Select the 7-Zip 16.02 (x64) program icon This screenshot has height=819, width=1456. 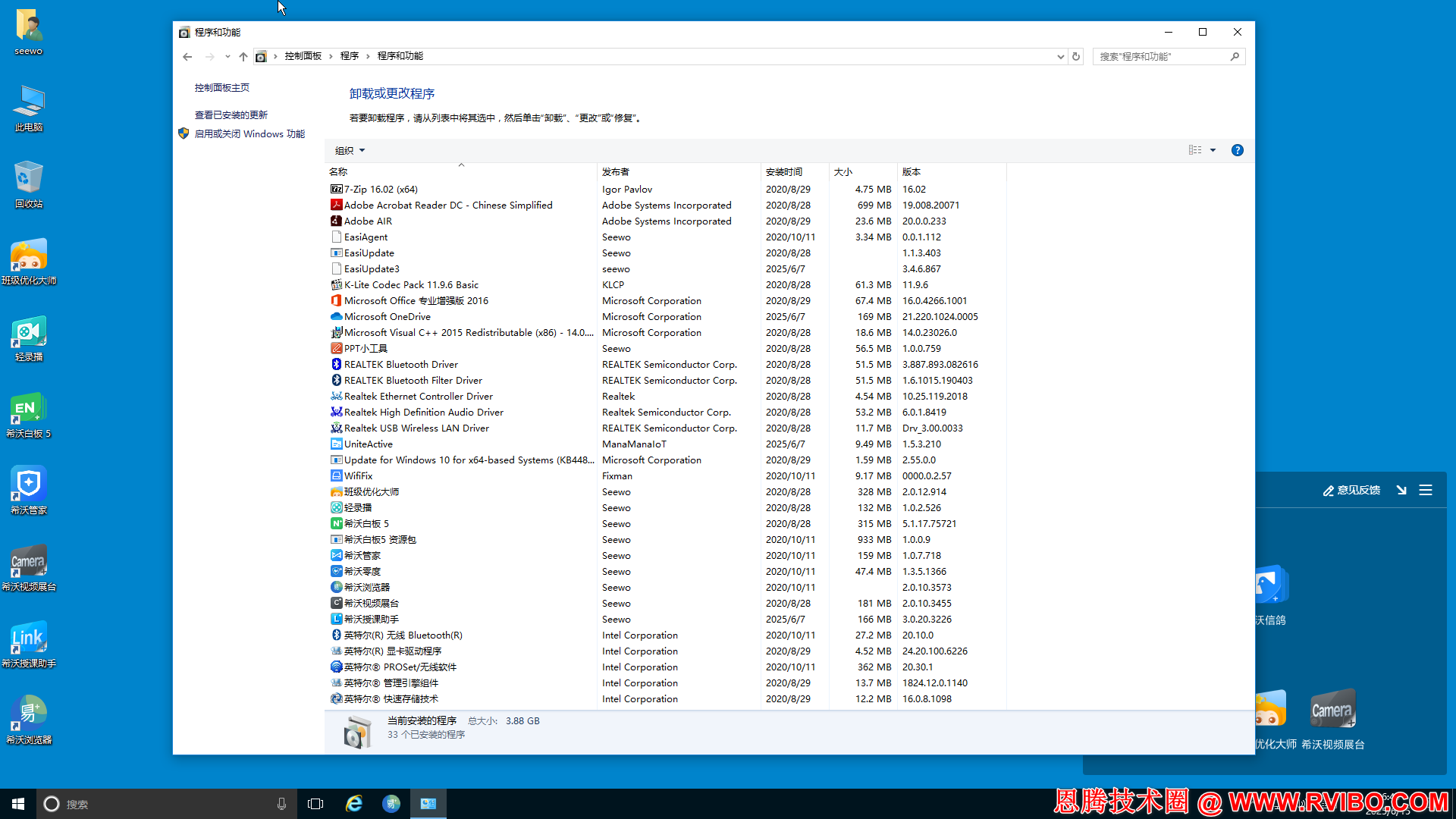[x=337, y=190]
